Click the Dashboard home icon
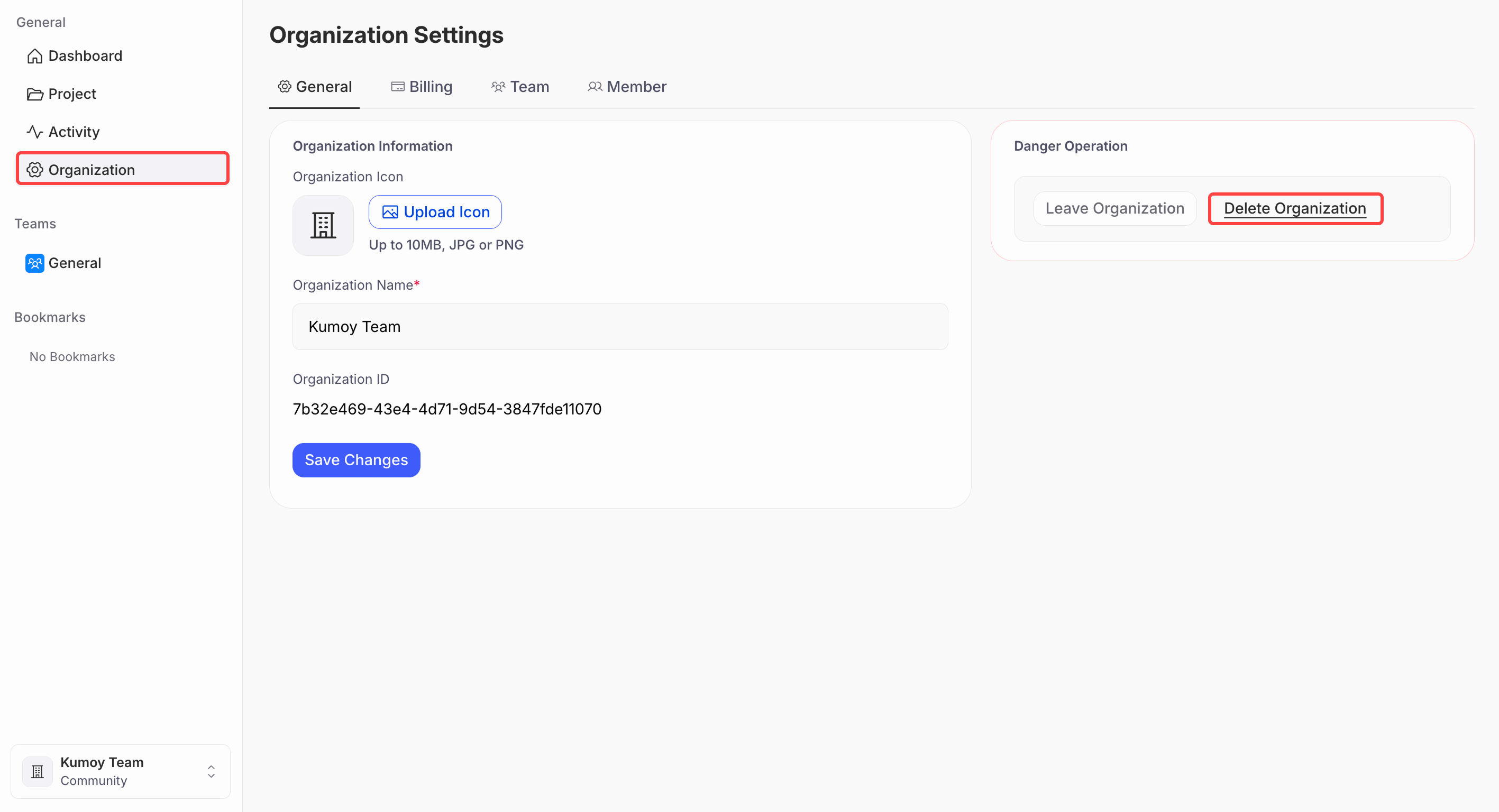Screen dimensions: 1499x812 click(x=35, y=56)
